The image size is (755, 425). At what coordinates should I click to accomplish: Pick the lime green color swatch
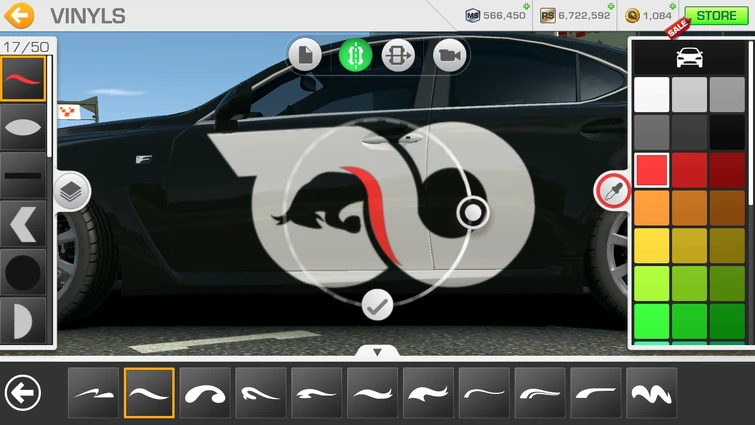coord(651,283)
